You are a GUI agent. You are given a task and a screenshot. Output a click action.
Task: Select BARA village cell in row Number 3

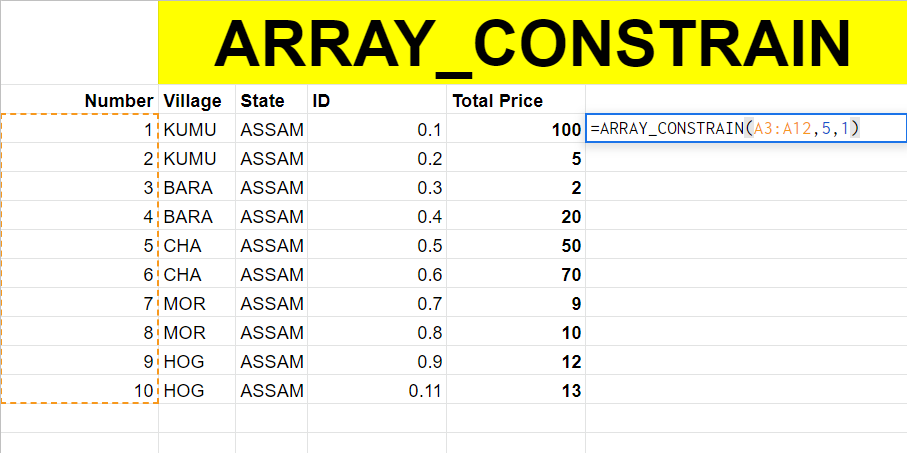[197, 186]
